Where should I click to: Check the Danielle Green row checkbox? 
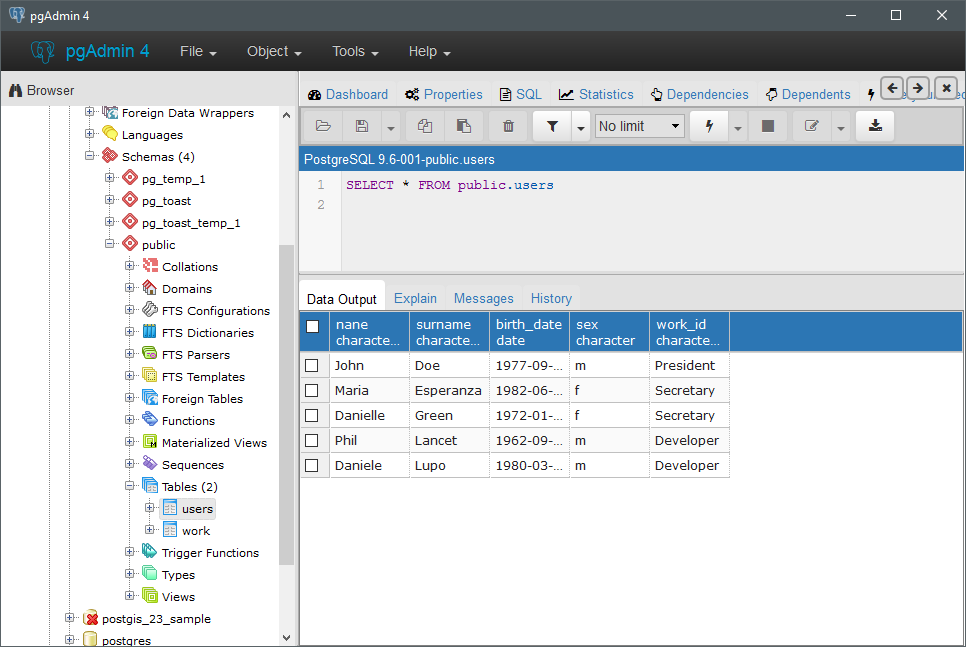coord(312,415)
